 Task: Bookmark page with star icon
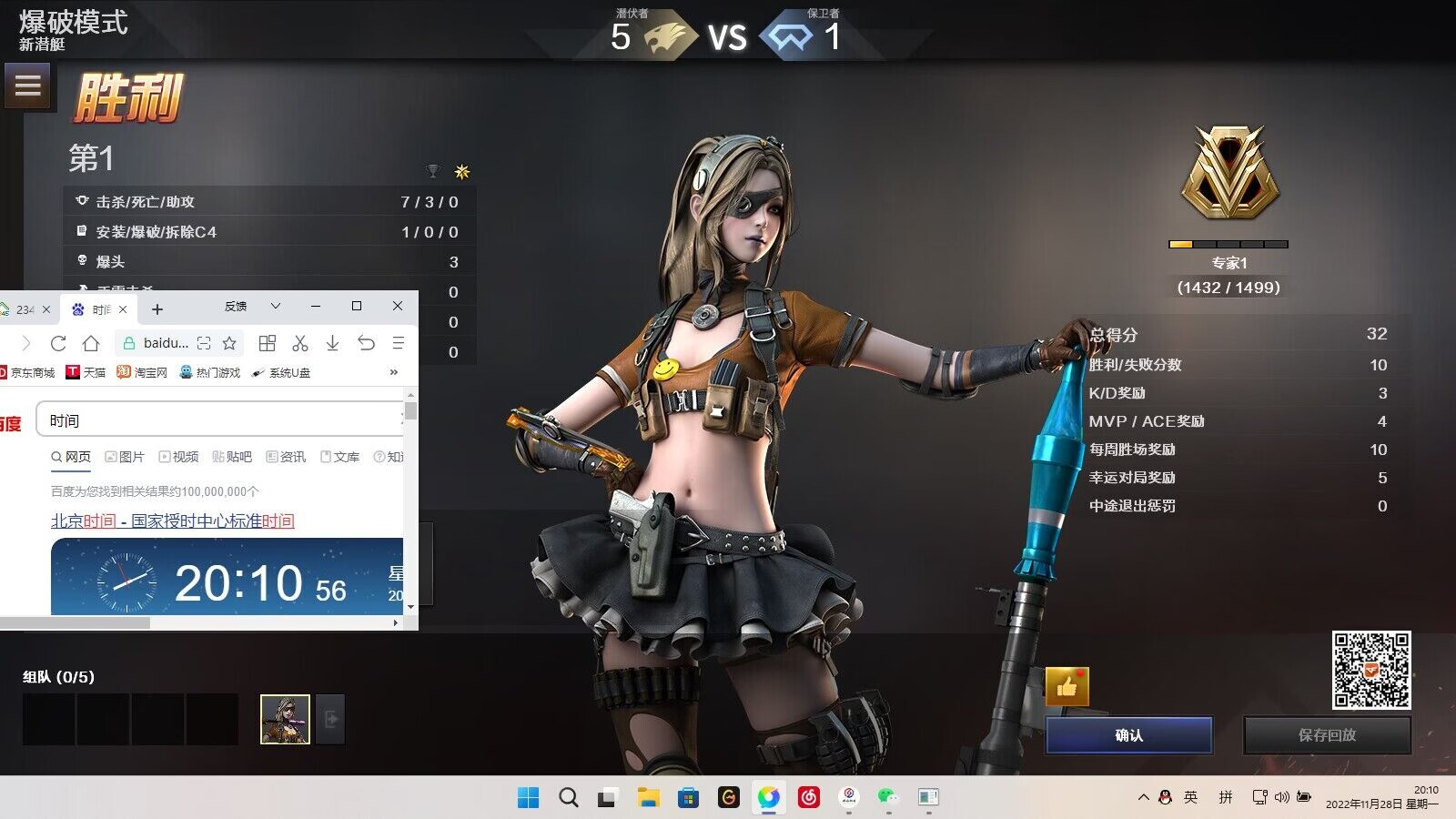coord(229,343)
